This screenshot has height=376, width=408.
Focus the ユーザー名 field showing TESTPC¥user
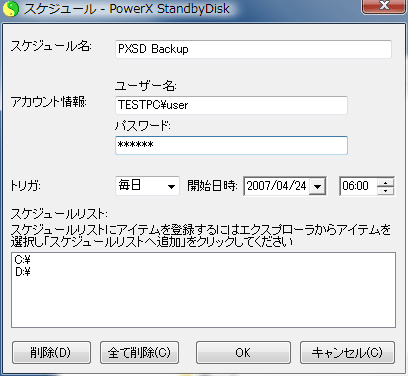click(231, 105)
